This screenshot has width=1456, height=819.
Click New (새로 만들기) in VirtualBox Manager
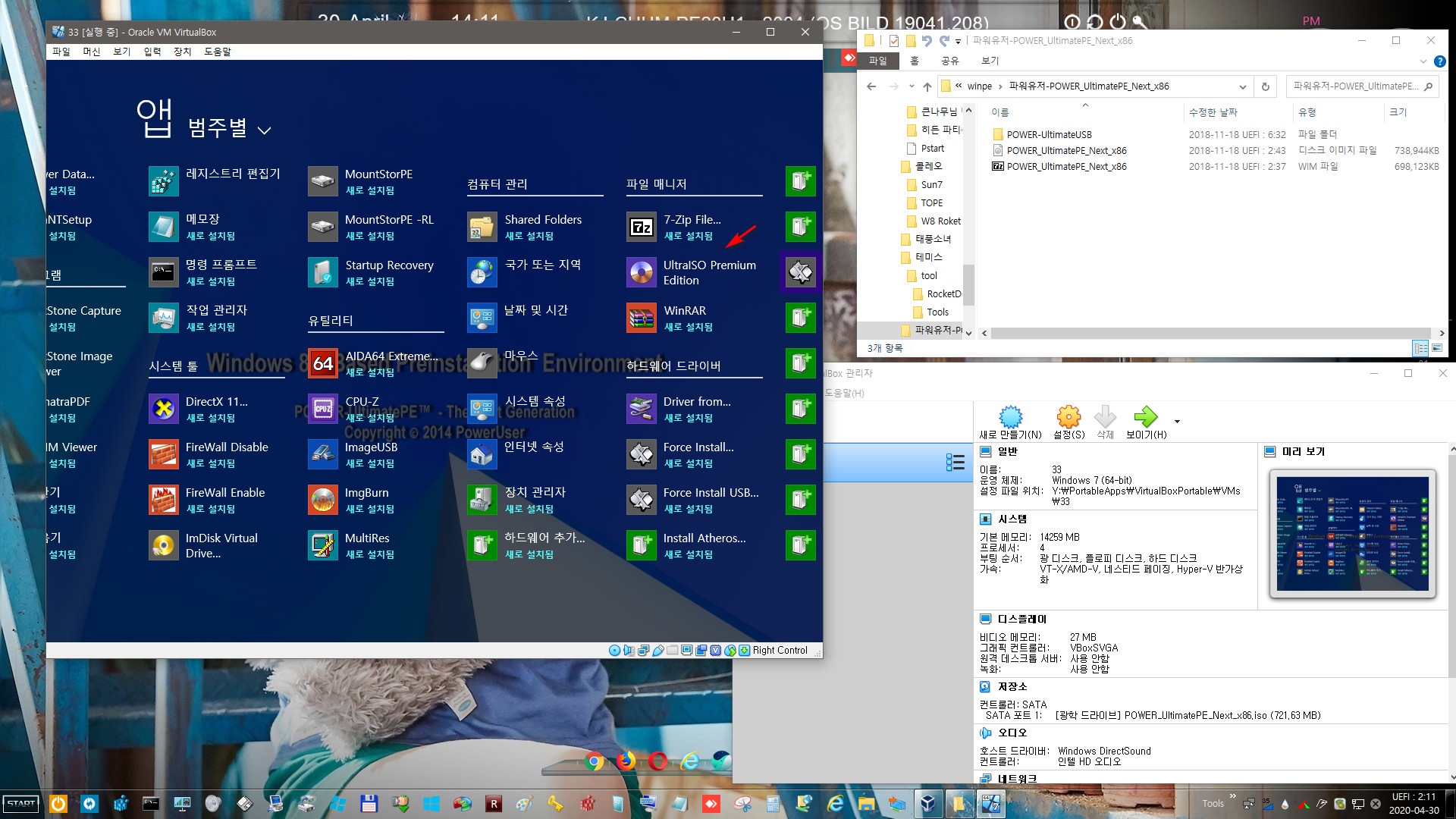point(1010,422)
